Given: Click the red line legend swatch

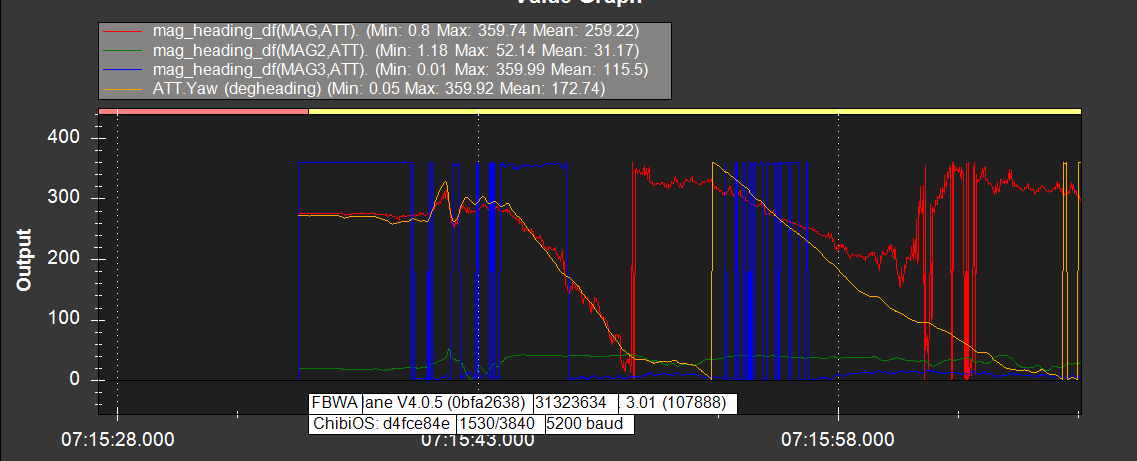Looking at the screenshot, I should pyautogui.click(x=125, y=32).
